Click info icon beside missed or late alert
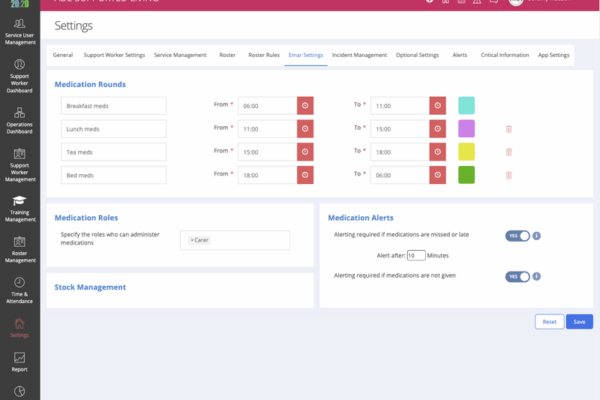 537,236
